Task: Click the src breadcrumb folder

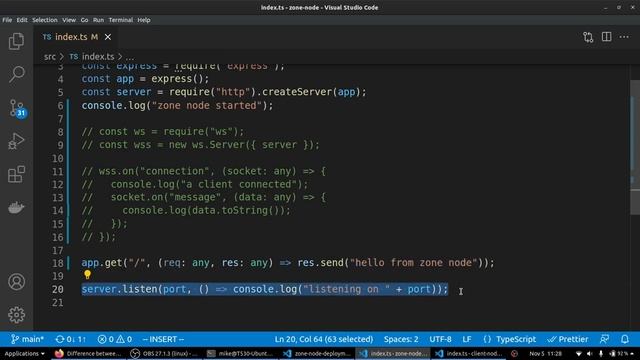Action: [50, 57]
